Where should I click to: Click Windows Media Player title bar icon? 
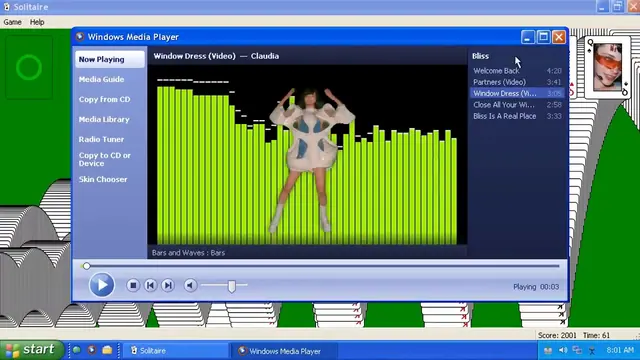(x=80, y=37)
